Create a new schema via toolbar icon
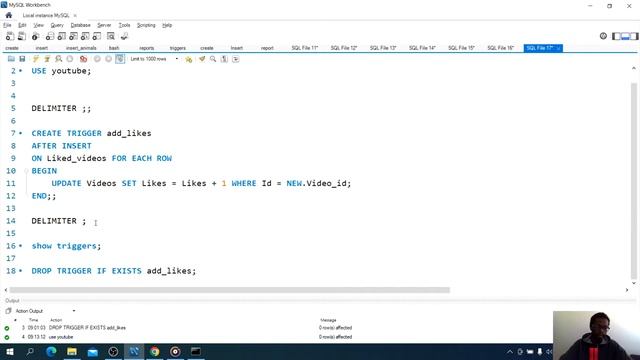 [49, 36]
